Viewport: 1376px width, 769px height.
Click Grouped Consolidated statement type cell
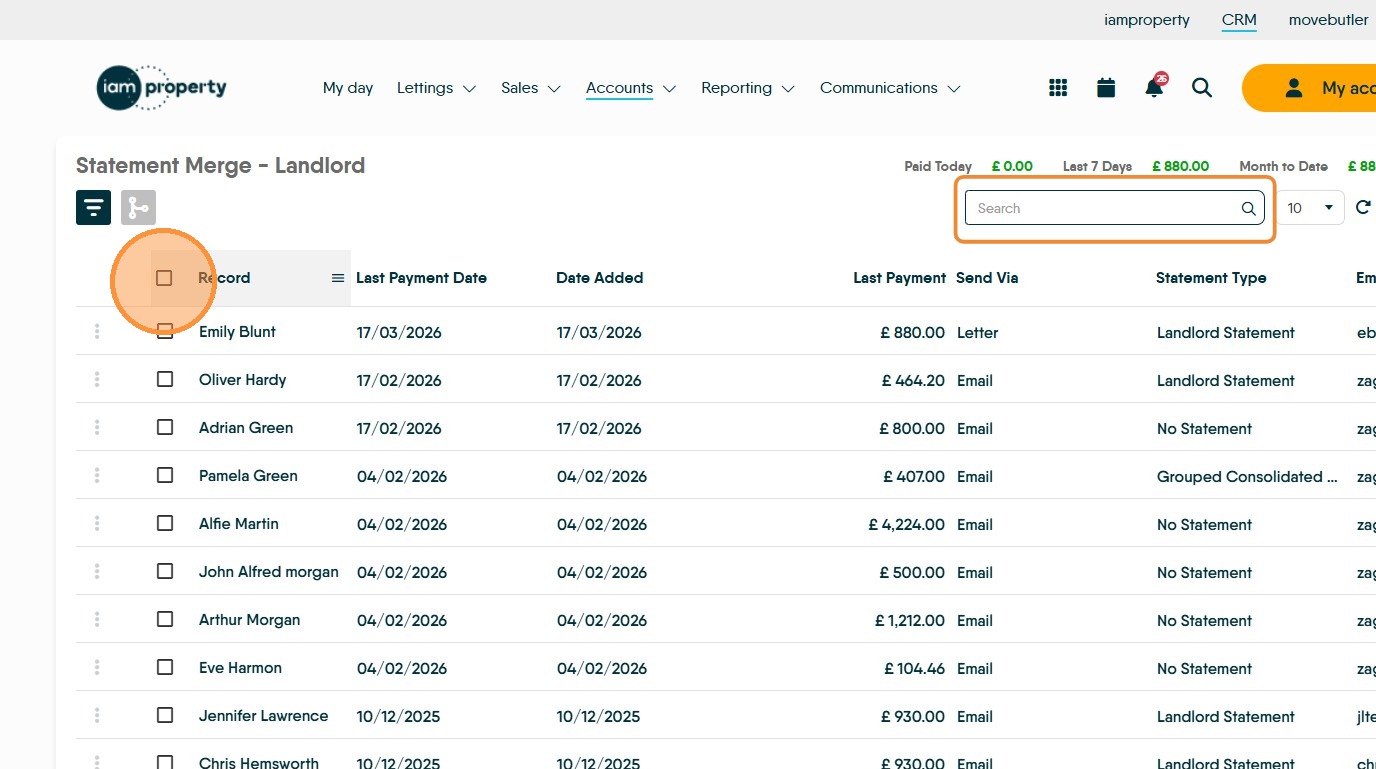(1247, 476)
